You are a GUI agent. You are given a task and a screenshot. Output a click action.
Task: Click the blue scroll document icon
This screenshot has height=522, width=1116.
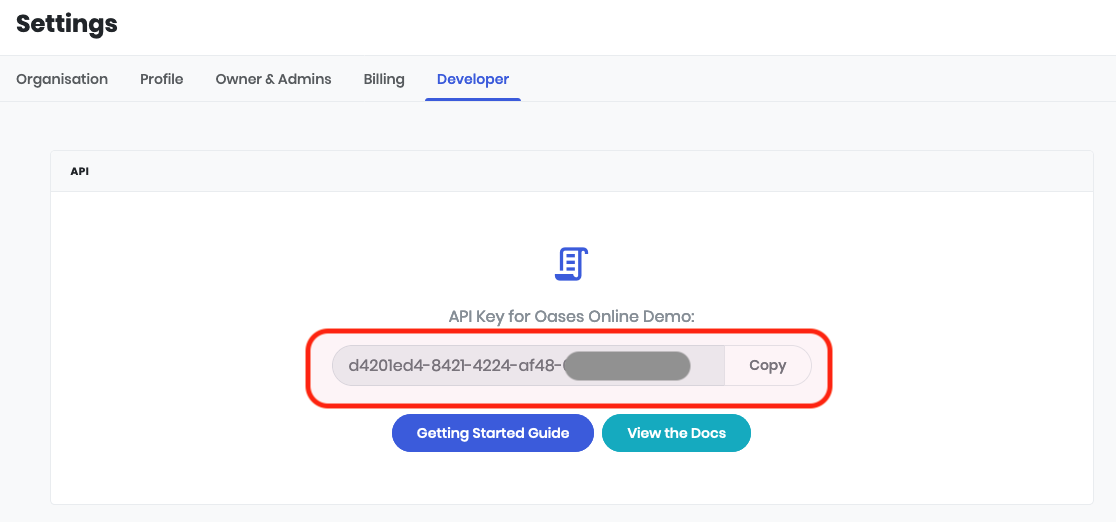click(x=572, y=264)
